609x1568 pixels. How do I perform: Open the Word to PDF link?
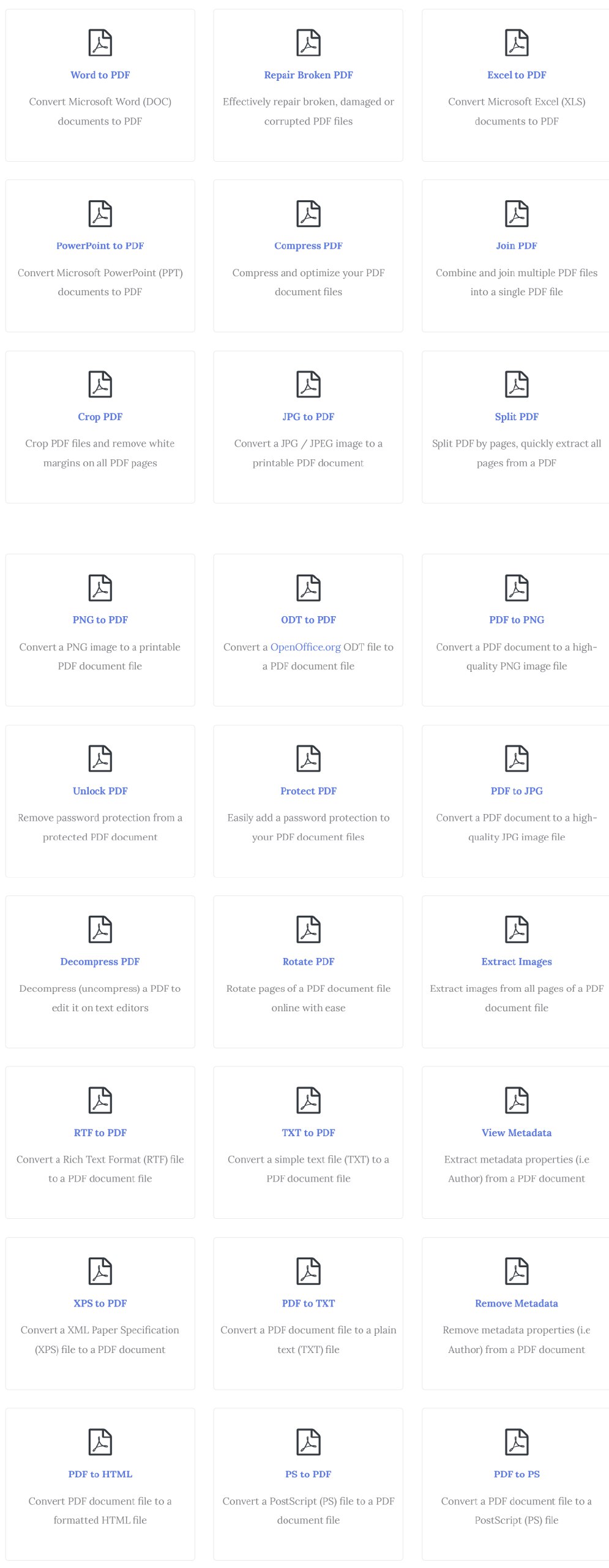(100, 75)
